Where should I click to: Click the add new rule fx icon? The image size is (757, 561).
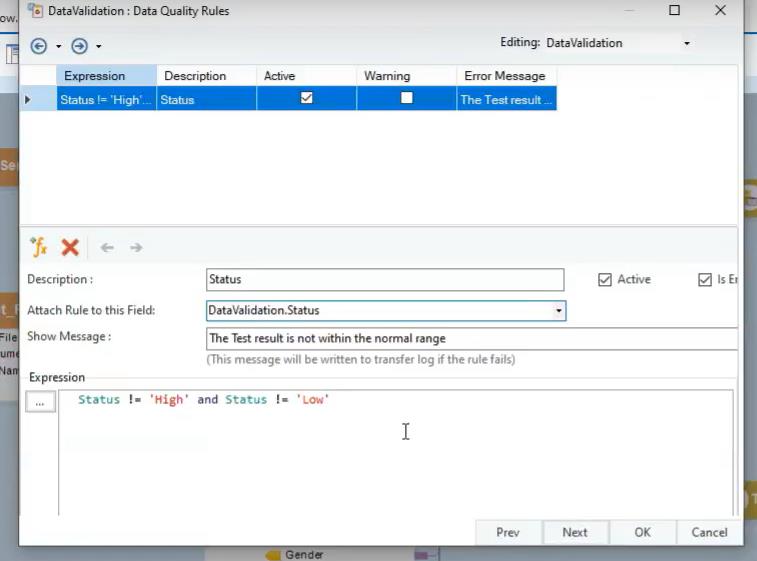pos(39,247)
